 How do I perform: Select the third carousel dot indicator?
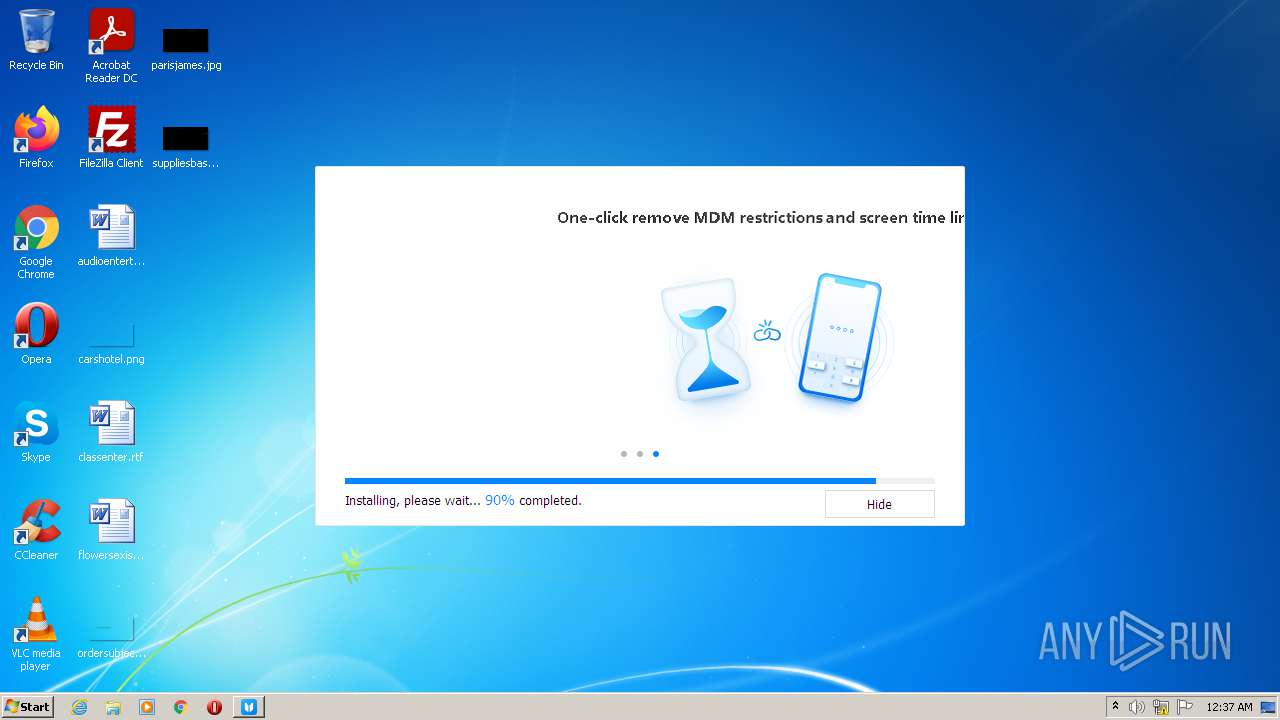coord(656,454)
